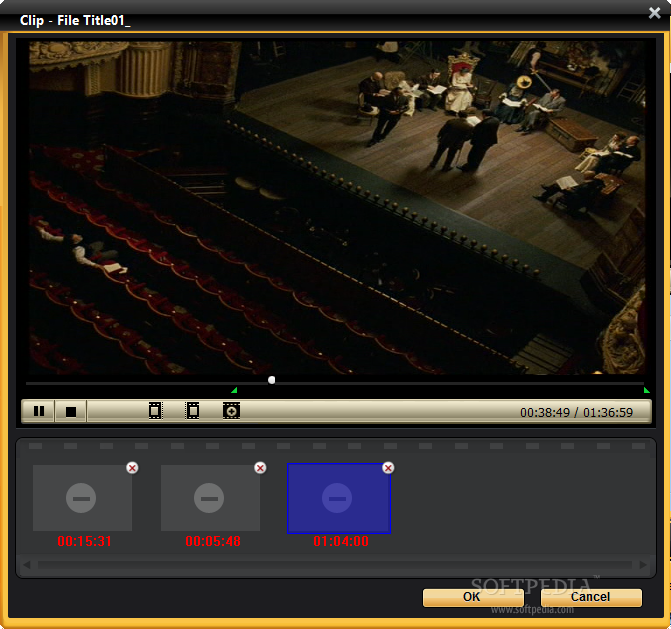The height and width of the screenshot is (629, 671).
Task: Select the 00:05:48 clip thumbnail
Action: click(x=210, y=498)
